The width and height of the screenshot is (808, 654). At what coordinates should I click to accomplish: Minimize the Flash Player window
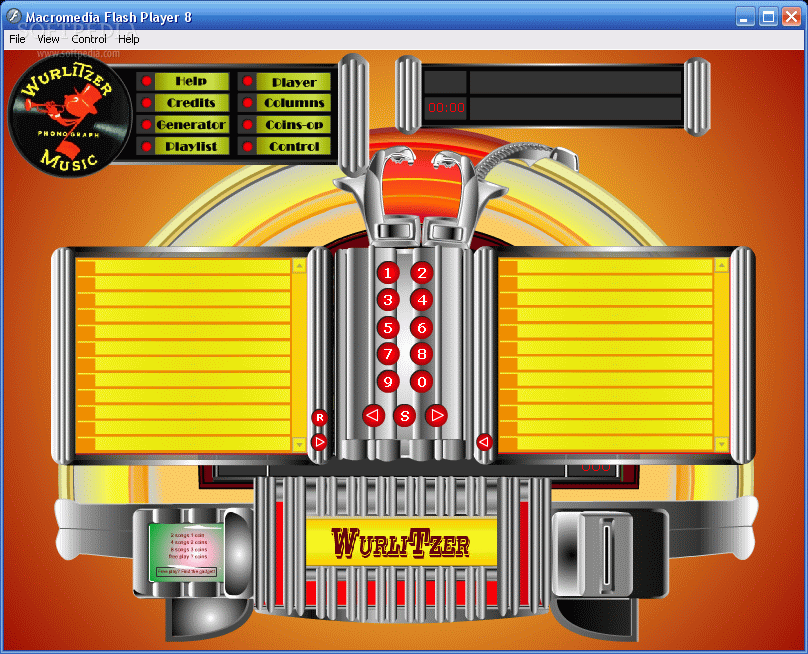click(744, 17)
